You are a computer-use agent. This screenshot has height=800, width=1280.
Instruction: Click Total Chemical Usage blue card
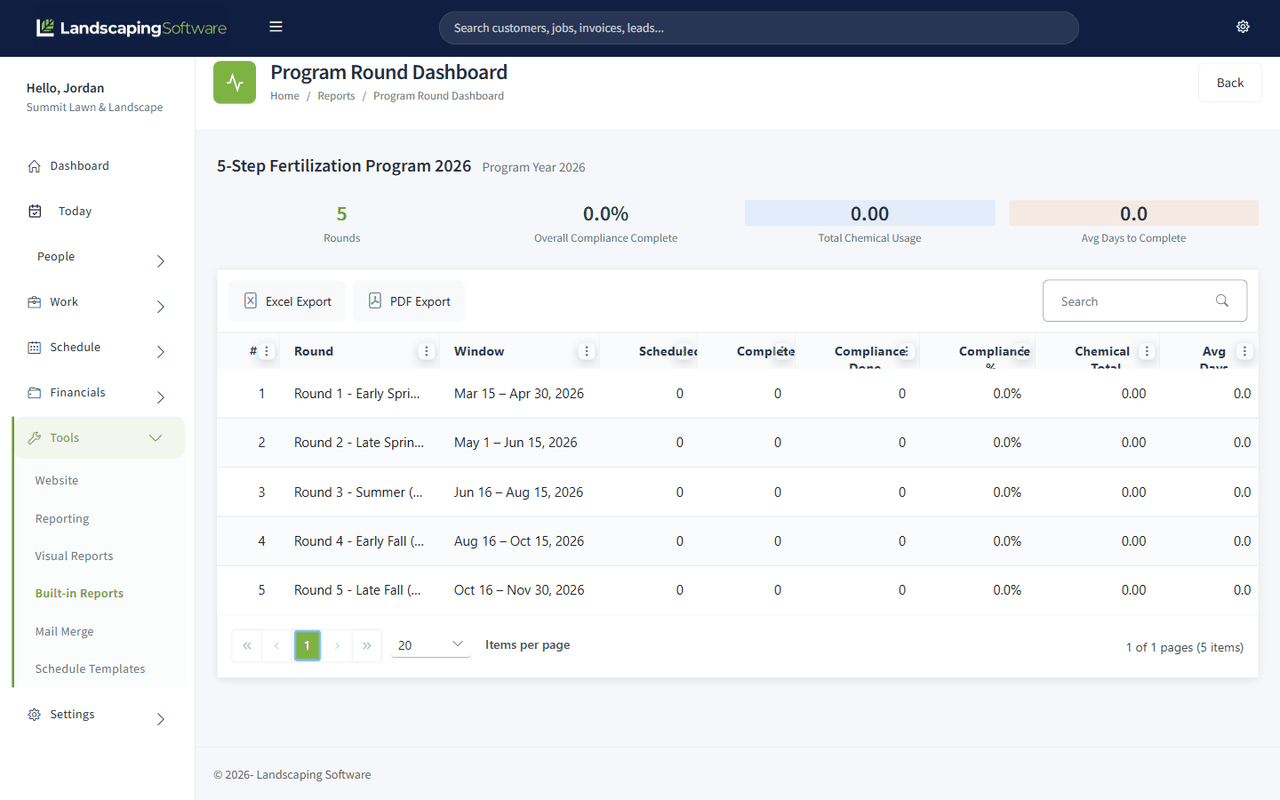(870, 213)
